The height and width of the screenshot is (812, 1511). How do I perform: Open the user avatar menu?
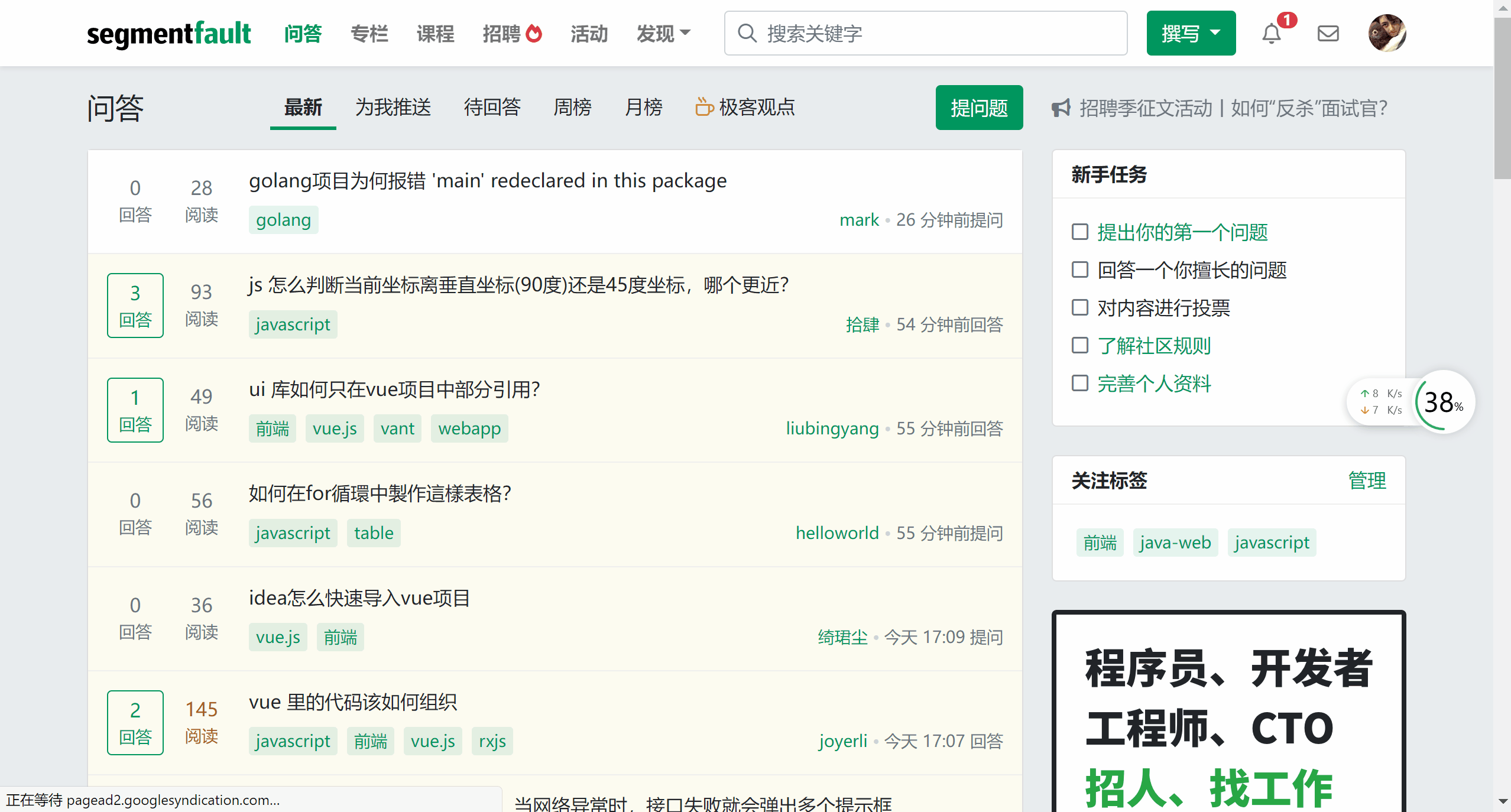tap(1387, 33)
